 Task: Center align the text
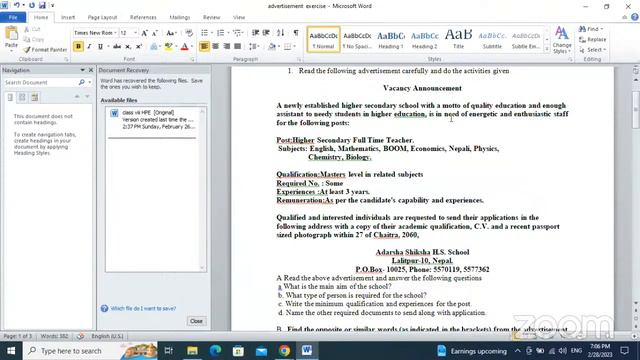tap(216, 47)
